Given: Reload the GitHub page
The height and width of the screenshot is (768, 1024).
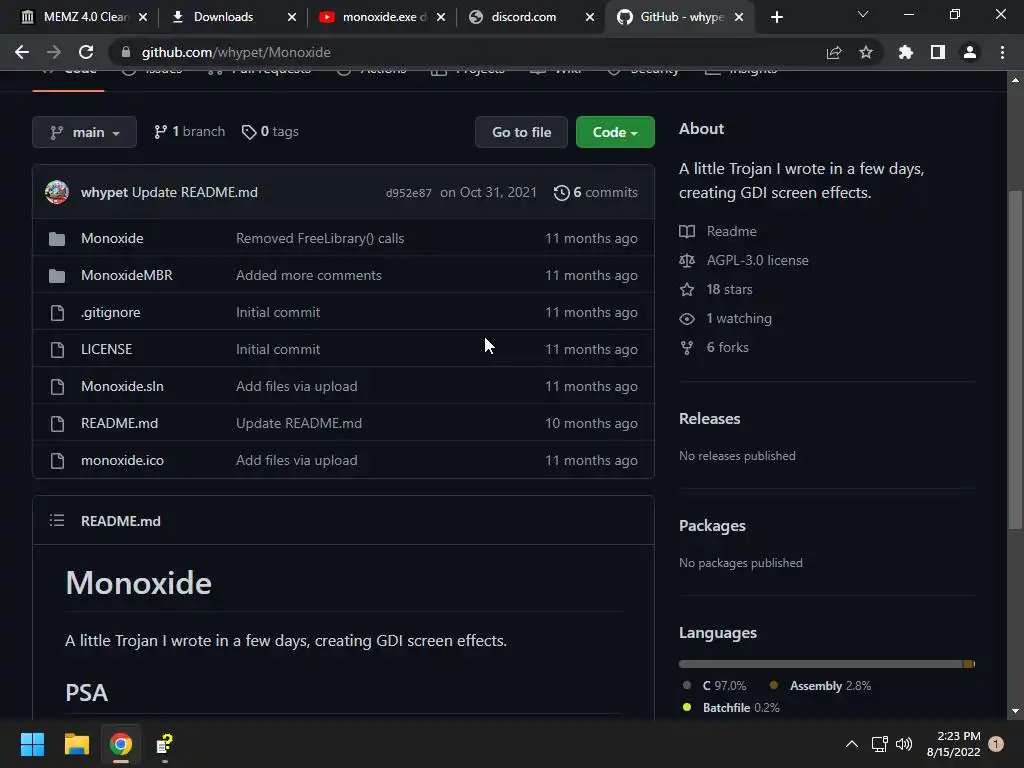Looking at the screenshot, I should coord(86,52).
